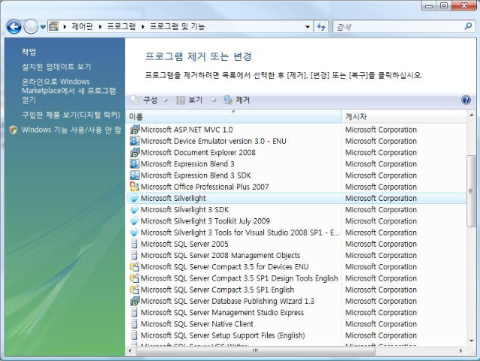This screenshot has height=361, width=480.
Task: Click horizontal scrollbar right arrow
Action: (x=461, y=351)
